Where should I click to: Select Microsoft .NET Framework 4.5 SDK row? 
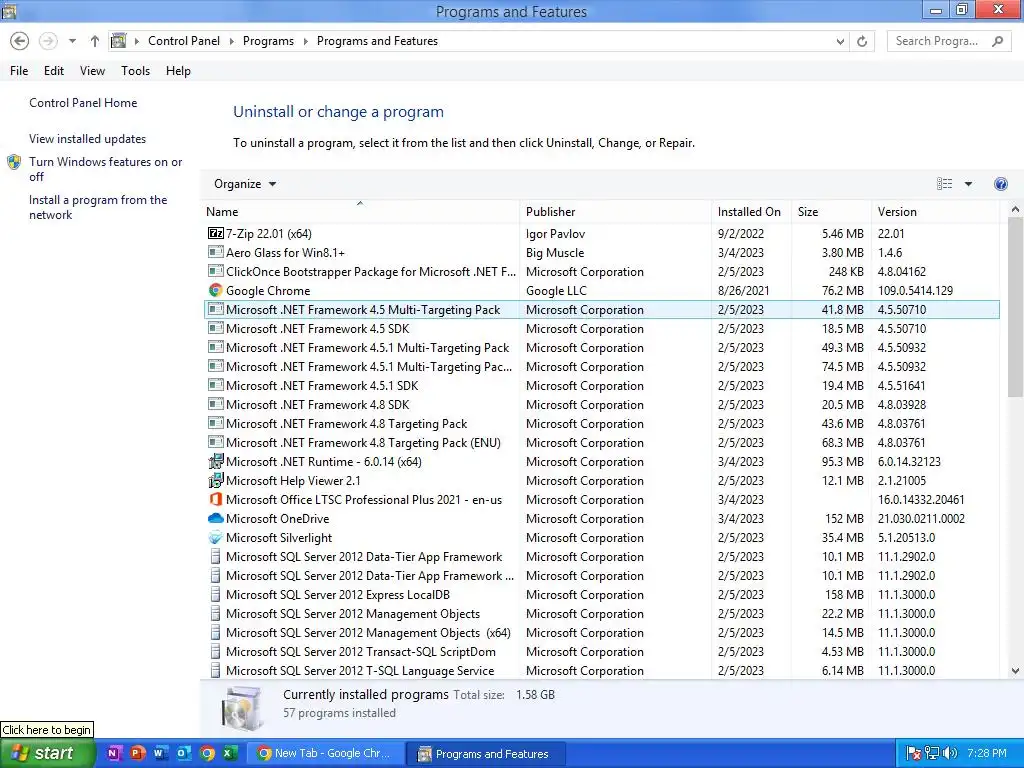click(x=601, y=328)
